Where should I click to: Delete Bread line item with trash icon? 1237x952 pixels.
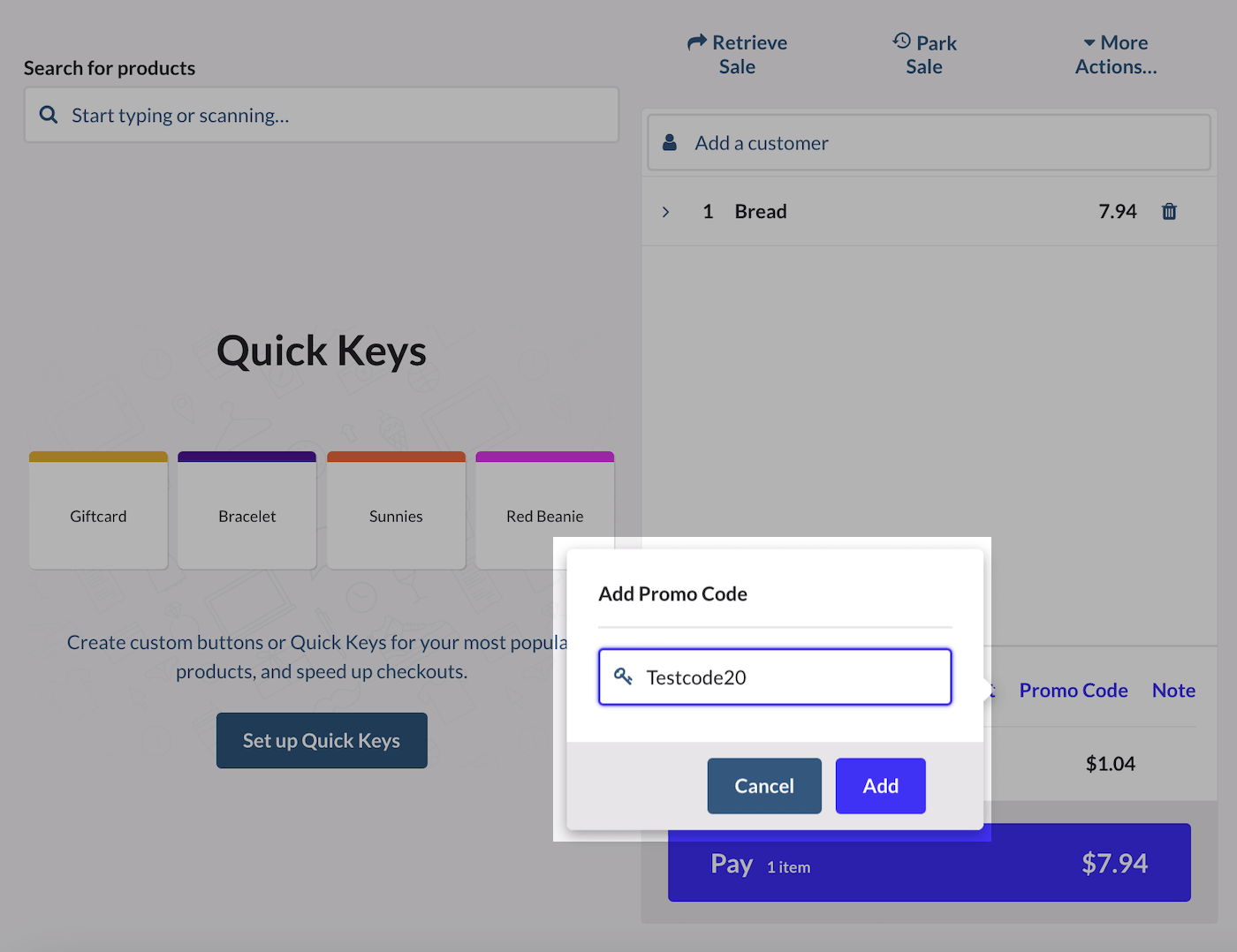[x=1169, y=212]
